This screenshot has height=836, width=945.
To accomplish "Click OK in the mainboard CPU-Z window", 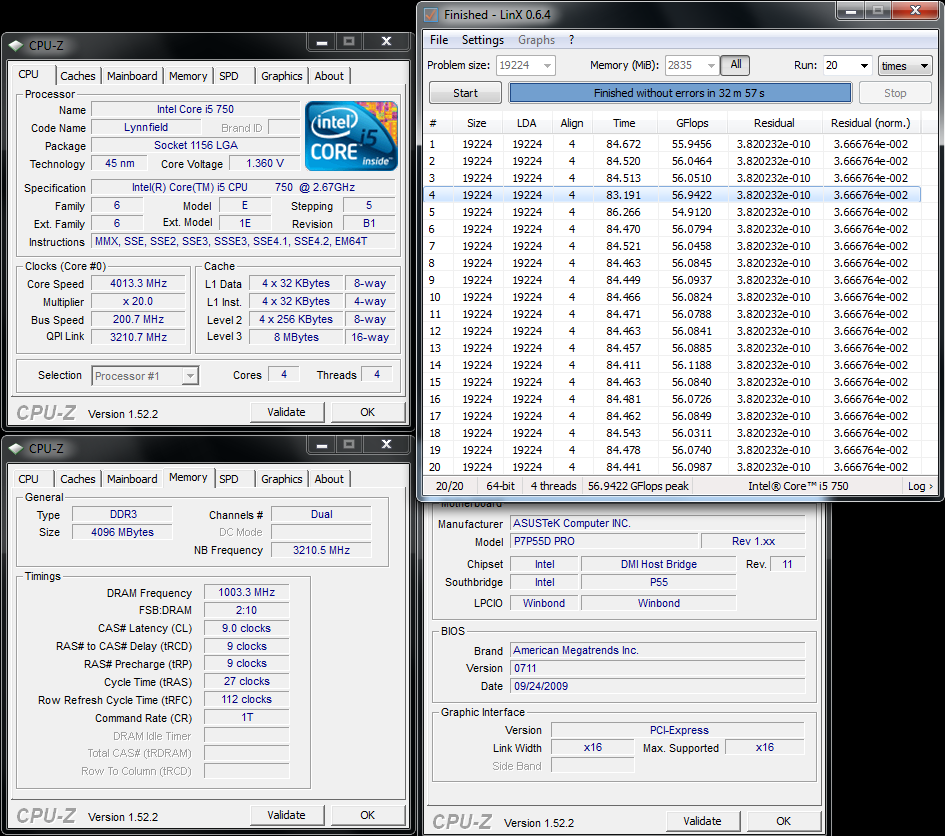I will 783,821.
